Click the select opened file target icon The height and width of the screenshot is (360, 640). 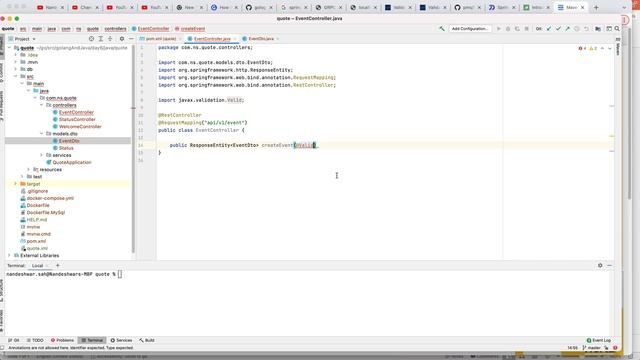[x=91, y=39]
